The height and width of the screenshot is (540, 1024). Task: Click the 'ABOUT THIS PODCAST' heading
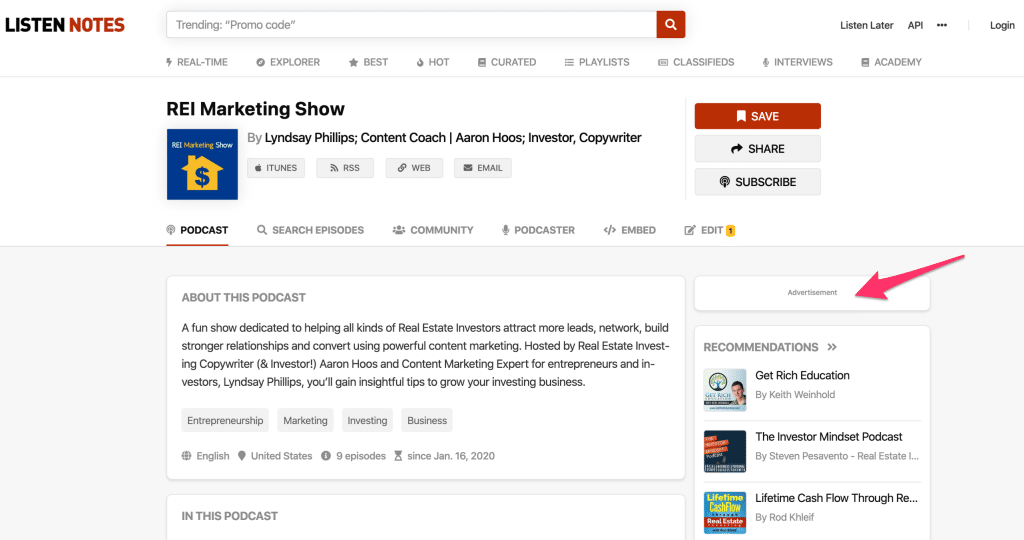click(244, 298)
